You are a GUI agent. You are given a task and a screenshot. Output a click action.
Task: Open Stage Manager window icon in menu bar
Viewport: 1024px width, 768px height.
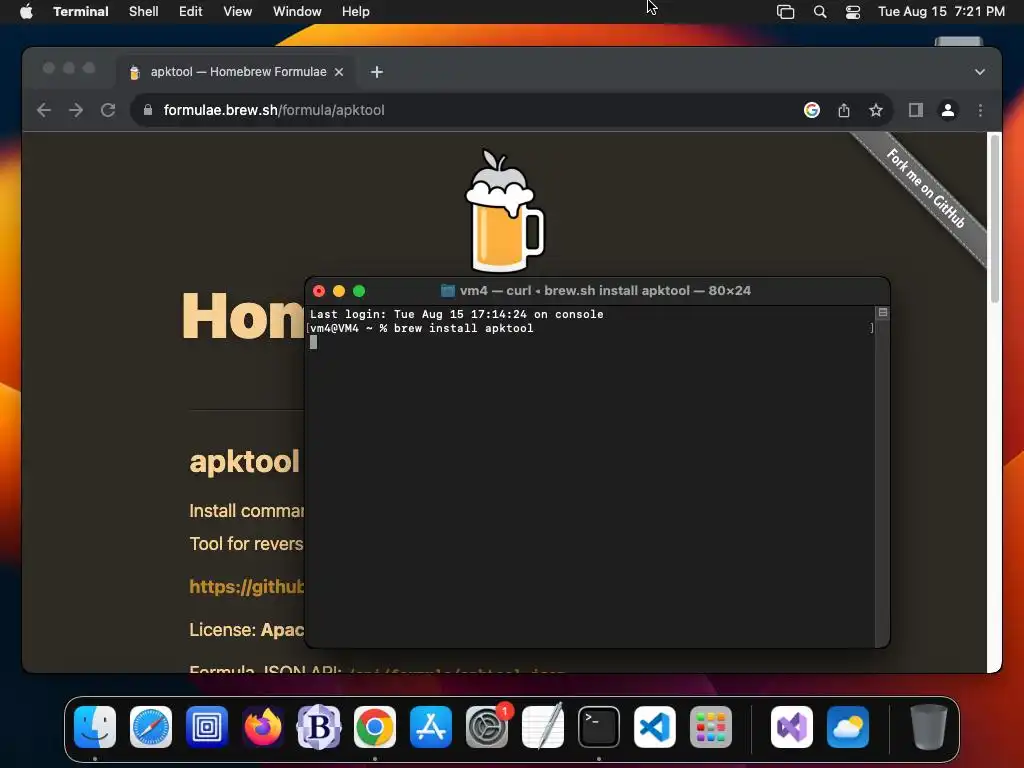pos(786,12)
